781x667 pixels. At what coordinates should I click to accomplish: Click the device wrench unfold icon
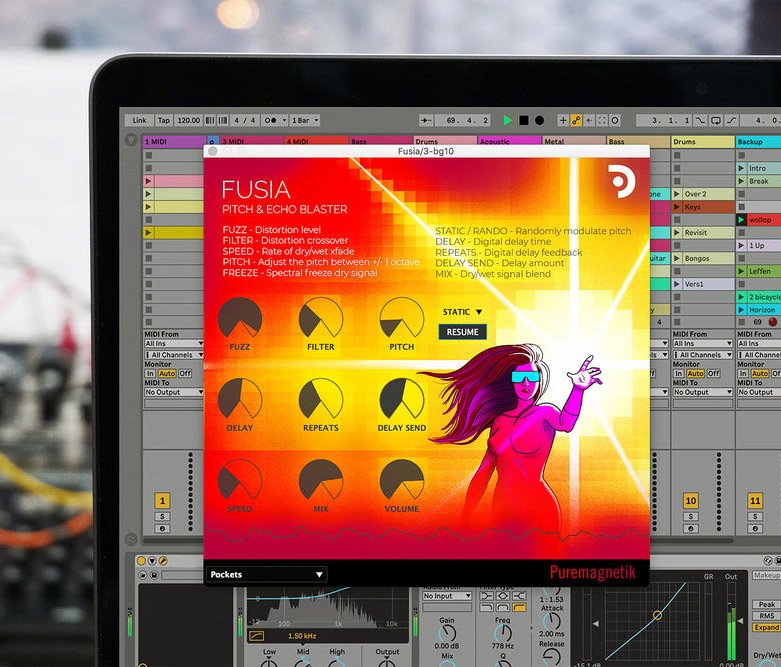pos(163,561)
